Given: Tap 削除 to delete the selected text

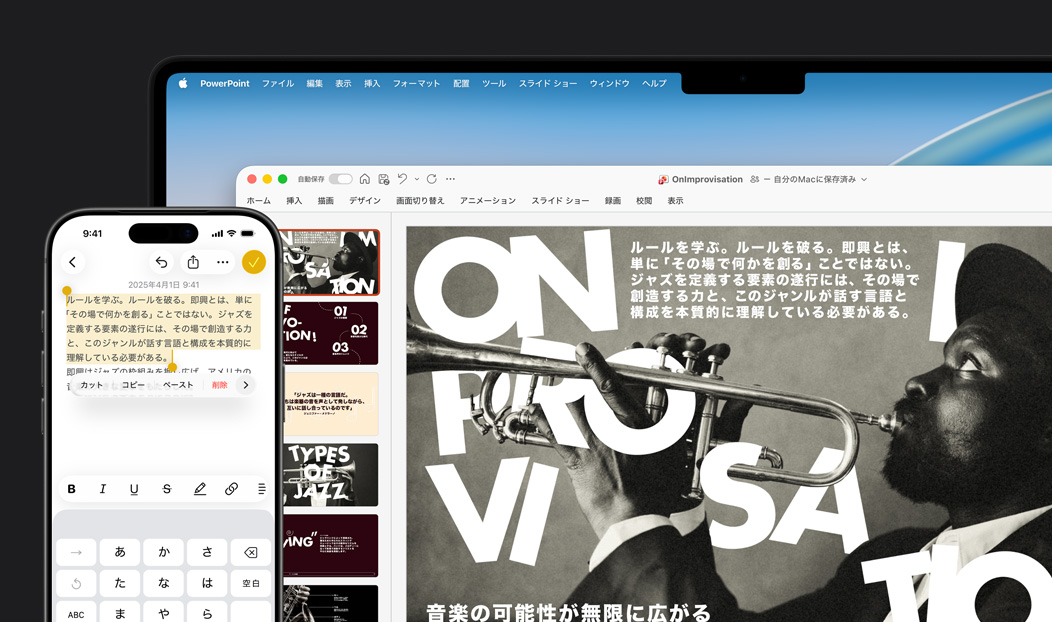Looking at the screenshot, I should [x=220, y=385].
